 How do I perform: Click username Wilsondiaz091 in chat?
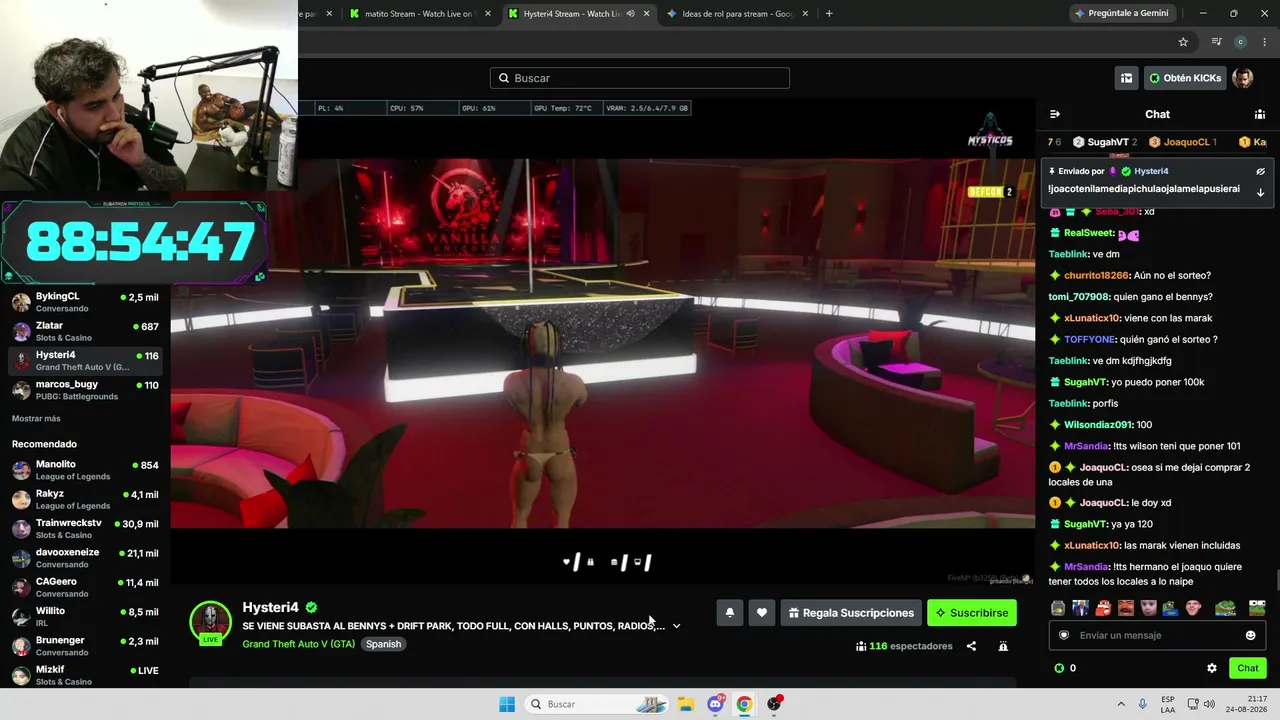(x=1098, y=425)
